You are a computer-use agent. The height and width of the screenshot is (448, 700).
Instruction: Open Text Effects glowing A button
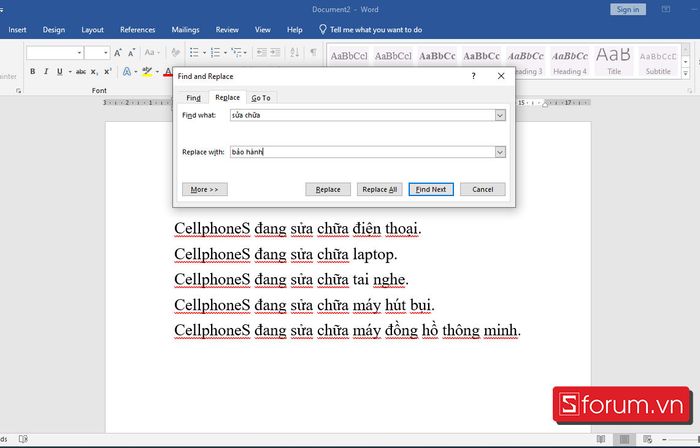127,71
